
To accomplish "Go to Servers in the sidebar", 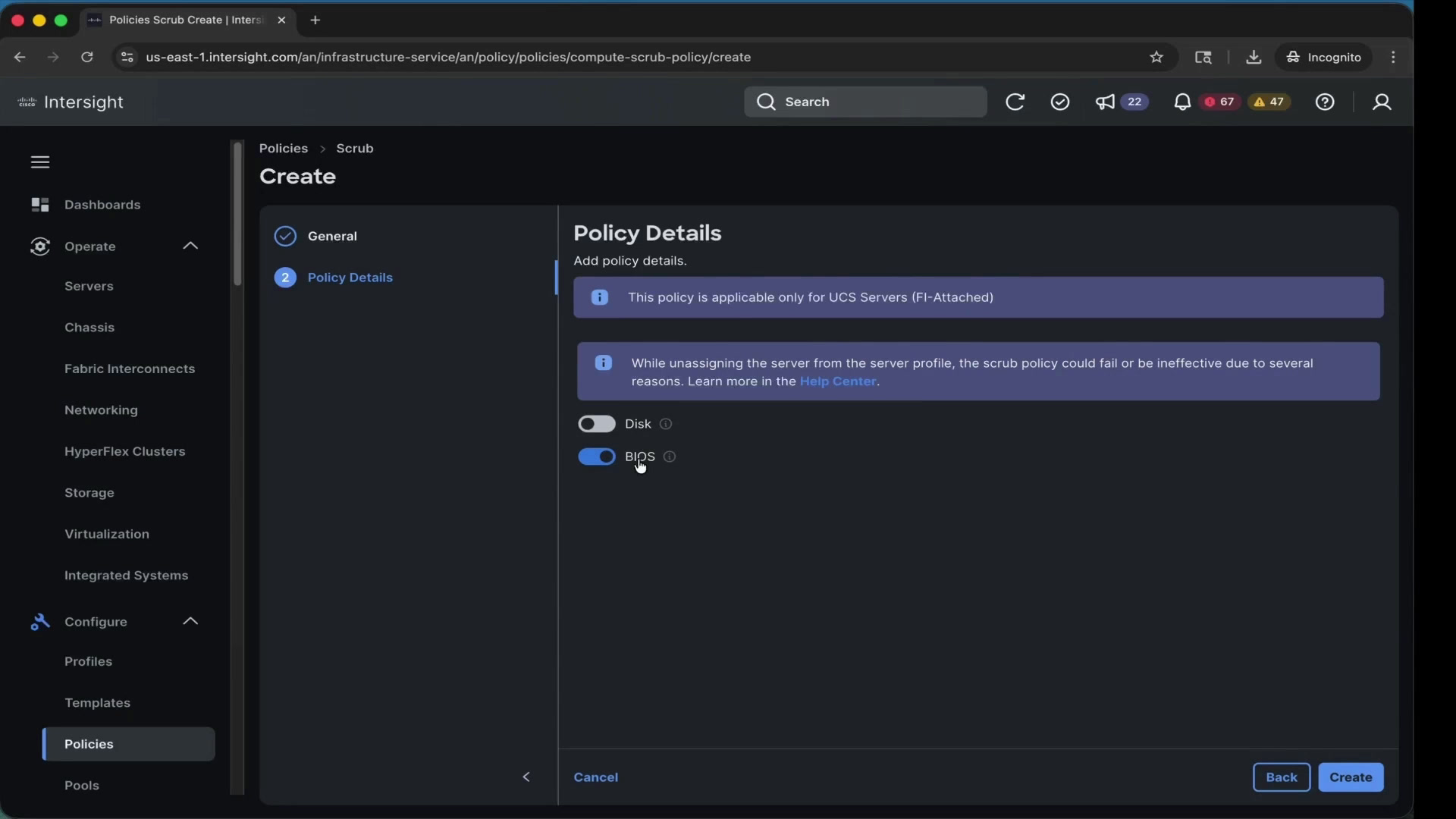I will (x=89, y=287).
